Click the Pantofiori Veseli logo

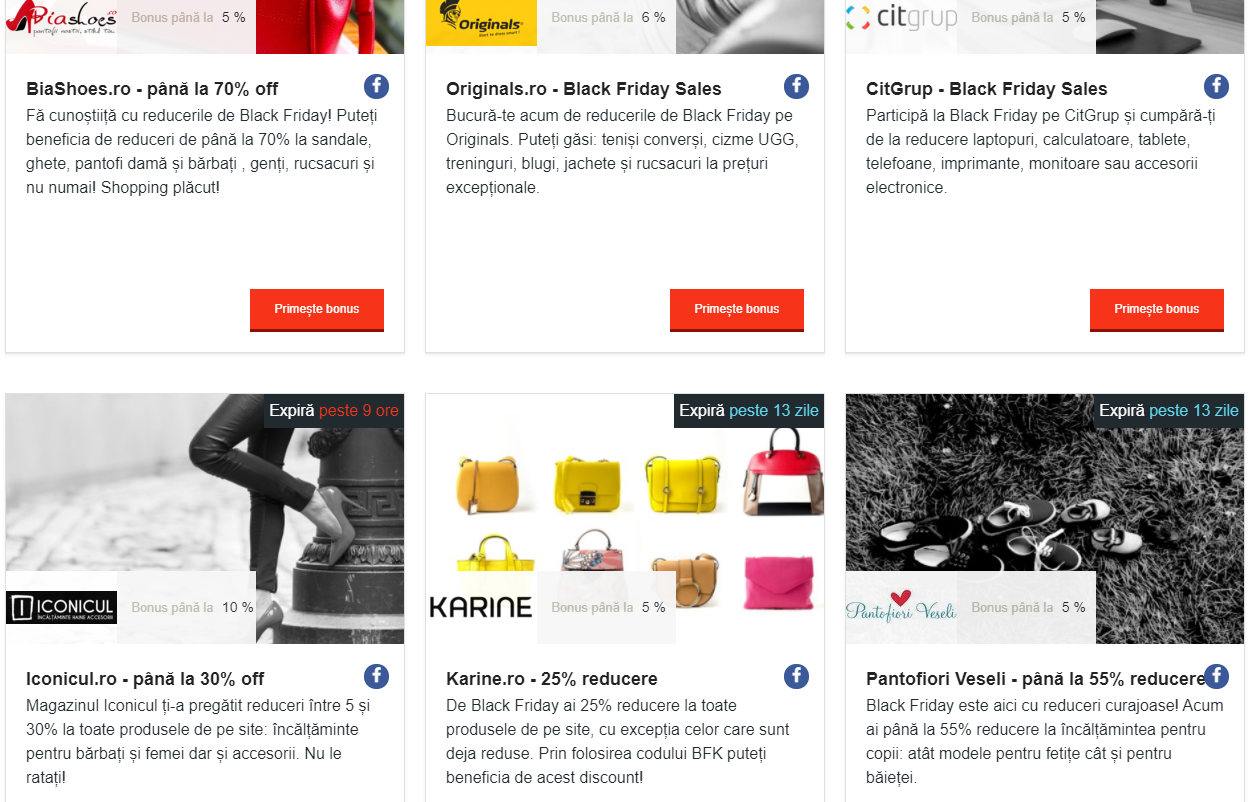tap(901, 606)
